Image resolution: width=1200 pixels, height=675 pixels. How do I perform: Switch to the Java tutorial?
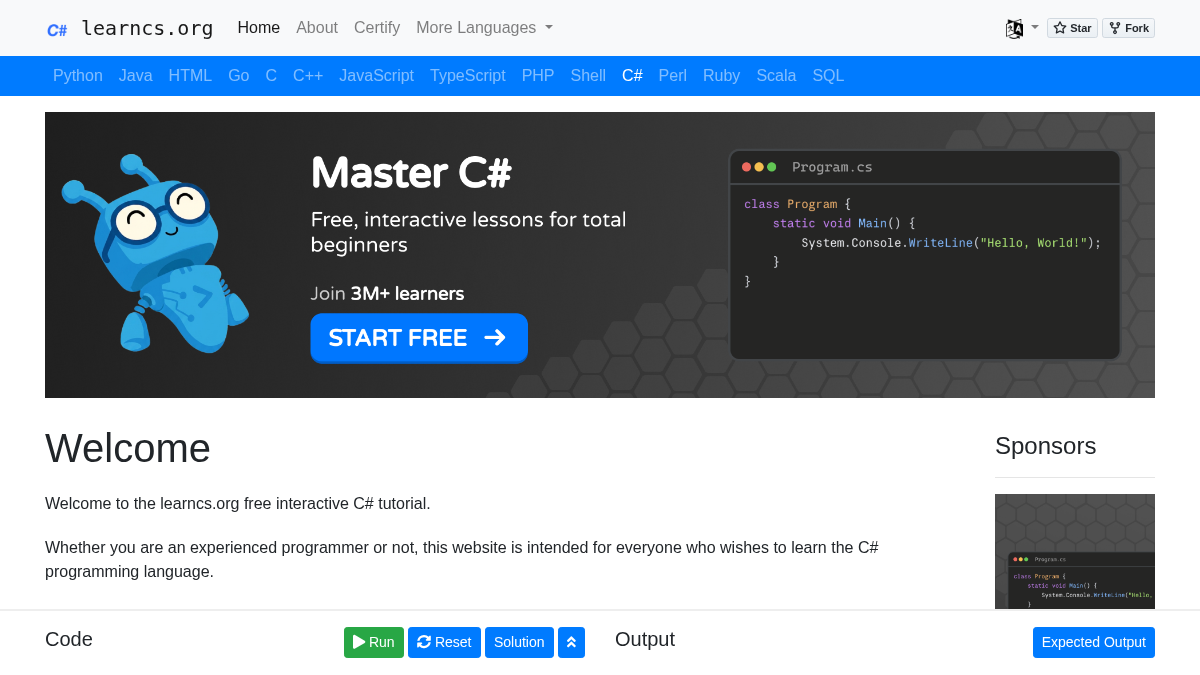(x=136, y=76)
